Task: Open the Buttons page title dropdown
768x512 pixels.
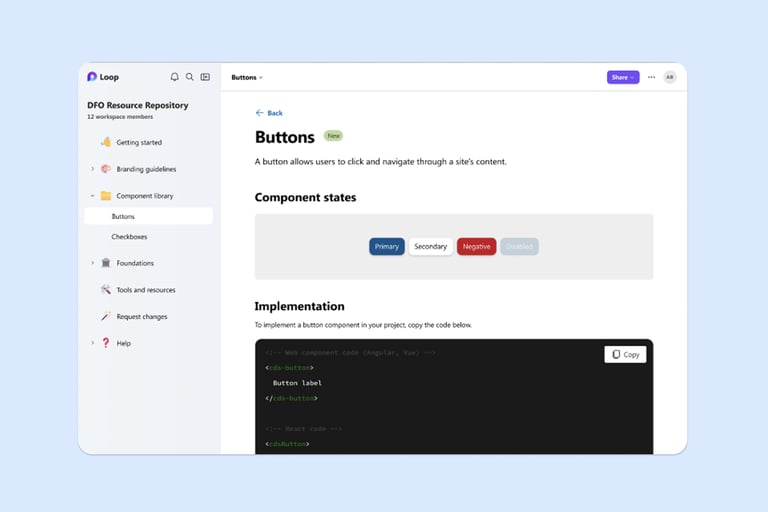Action: [247, 77]
